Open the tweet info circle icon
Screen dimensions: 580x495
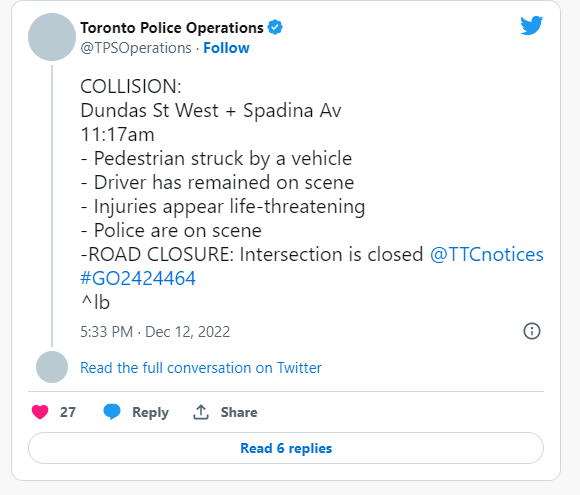532,331
